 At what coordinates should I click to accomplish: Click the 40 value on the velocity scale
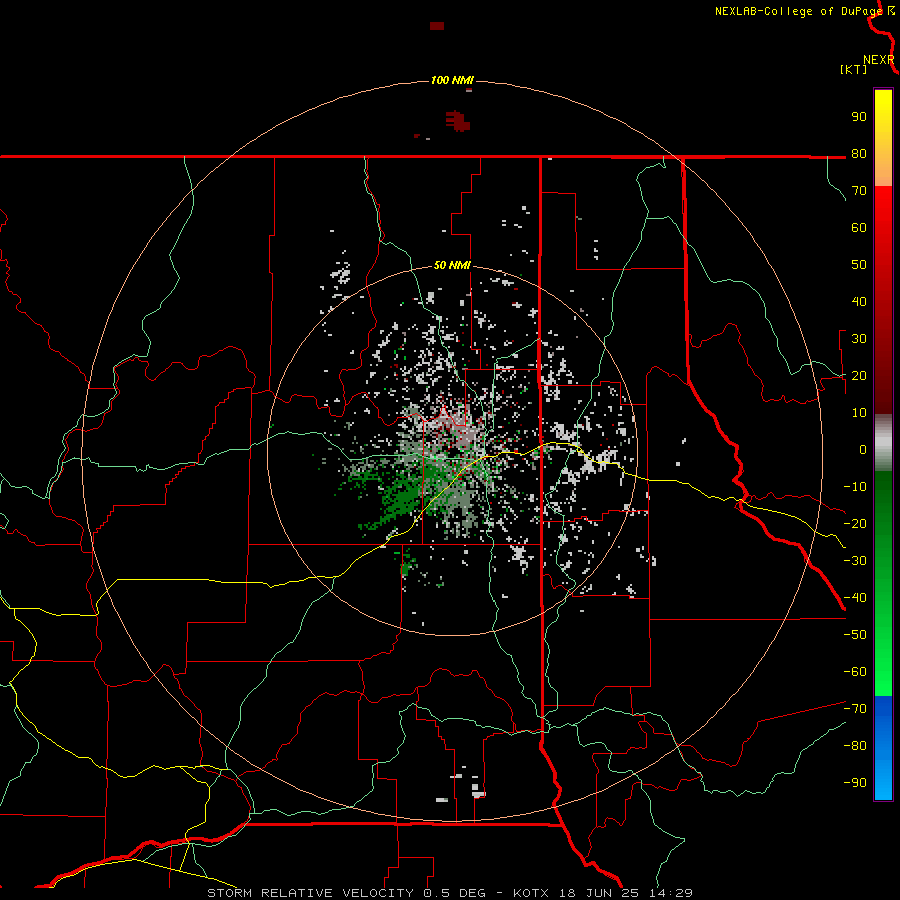859,301
